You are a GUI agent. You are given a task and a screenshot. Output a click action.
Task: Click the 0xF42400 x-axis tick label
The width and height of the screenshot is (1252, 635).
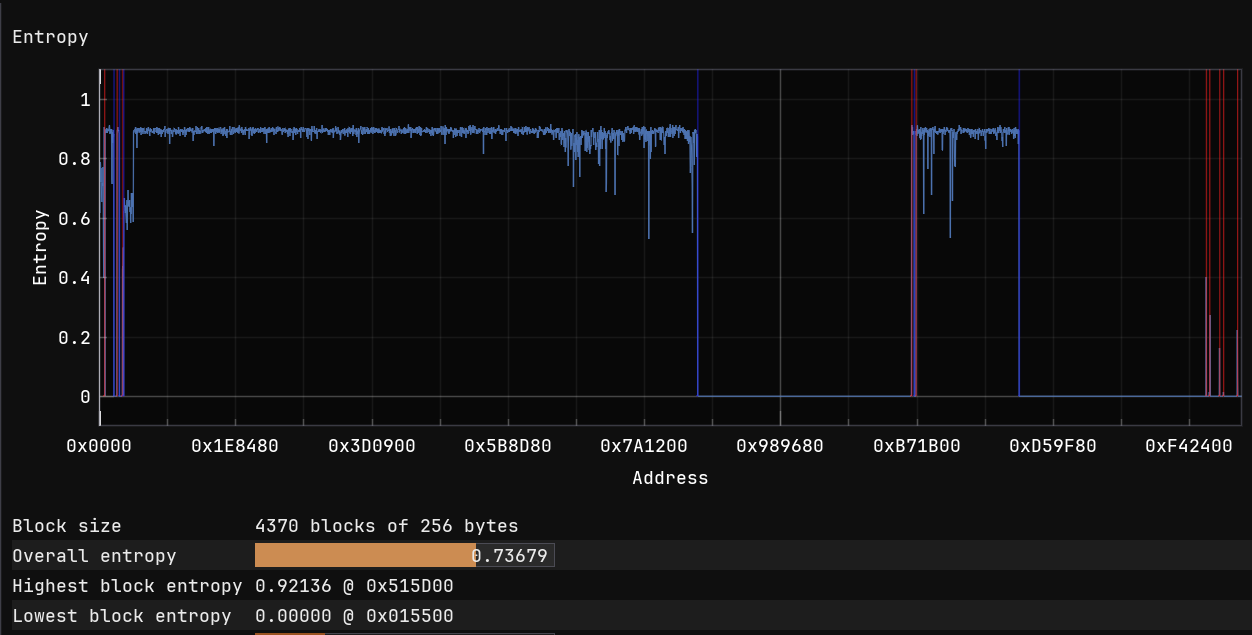[x=1188, y=446]
